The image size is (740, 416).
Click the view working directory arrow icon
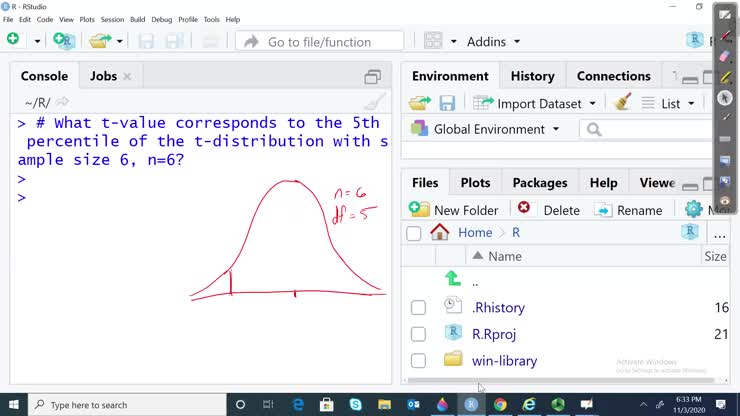click(62, 102)
